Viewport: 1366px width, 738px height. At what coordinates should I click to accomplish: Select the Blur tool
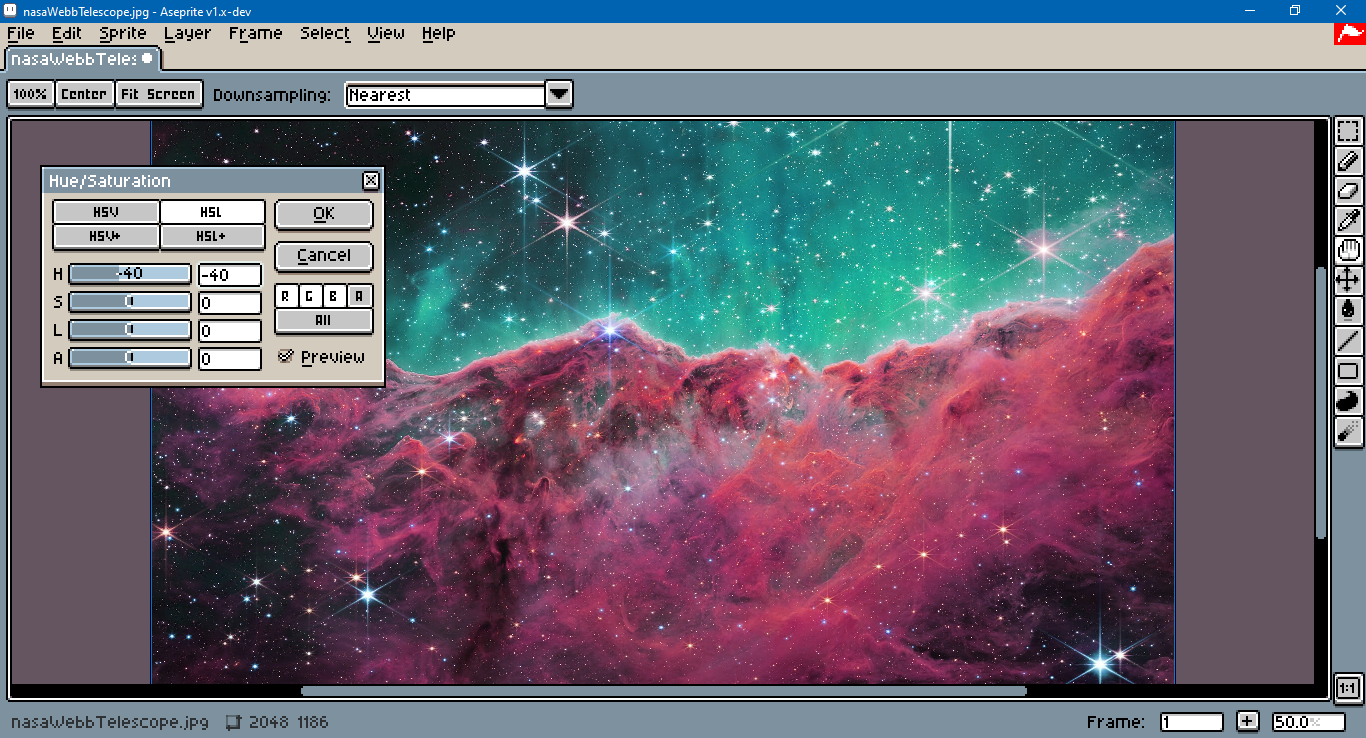coord(1348,431)
